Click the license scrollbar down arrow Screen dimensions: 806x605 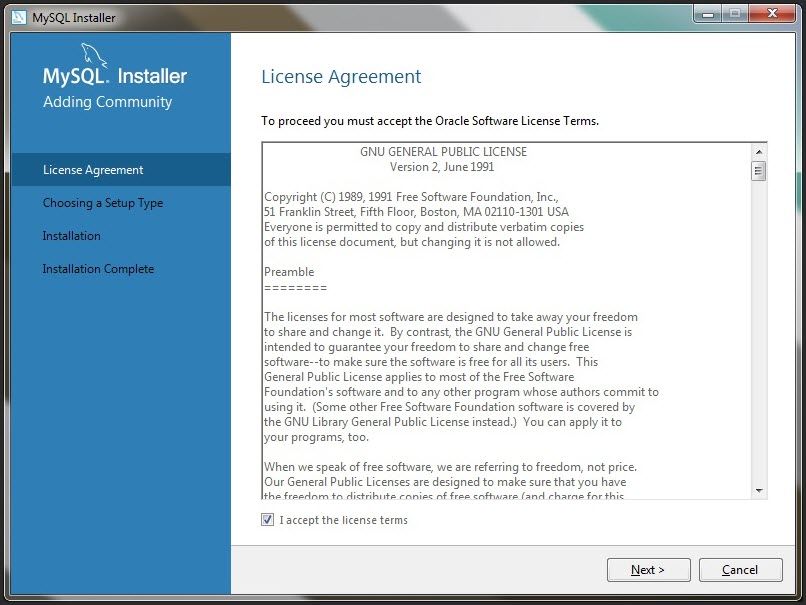[x=759, y=491]
